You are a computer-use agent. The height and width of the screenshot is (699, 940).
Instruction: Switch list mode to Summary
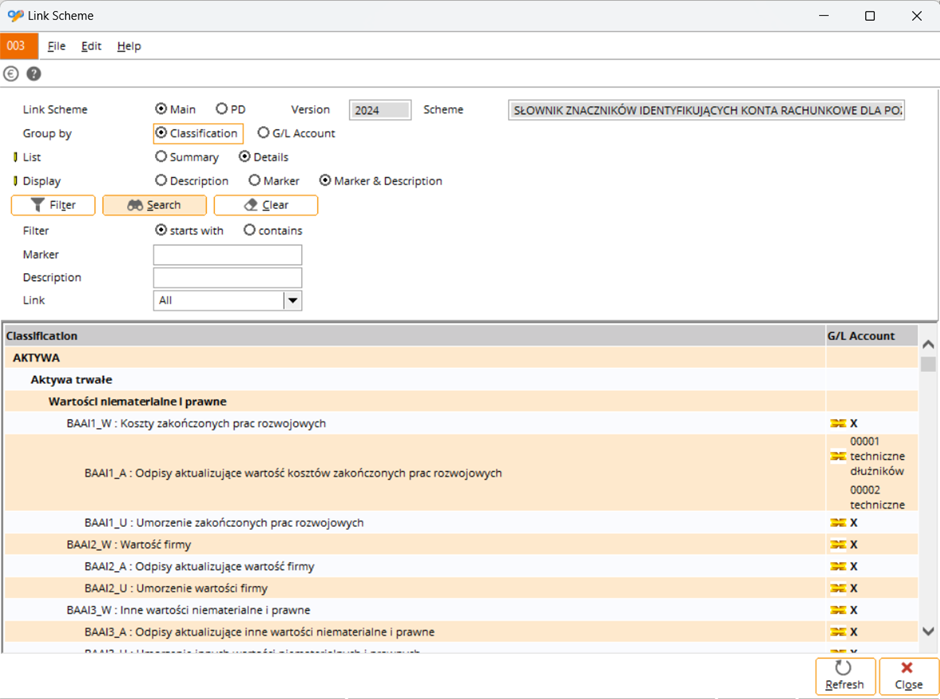point(161,157)
